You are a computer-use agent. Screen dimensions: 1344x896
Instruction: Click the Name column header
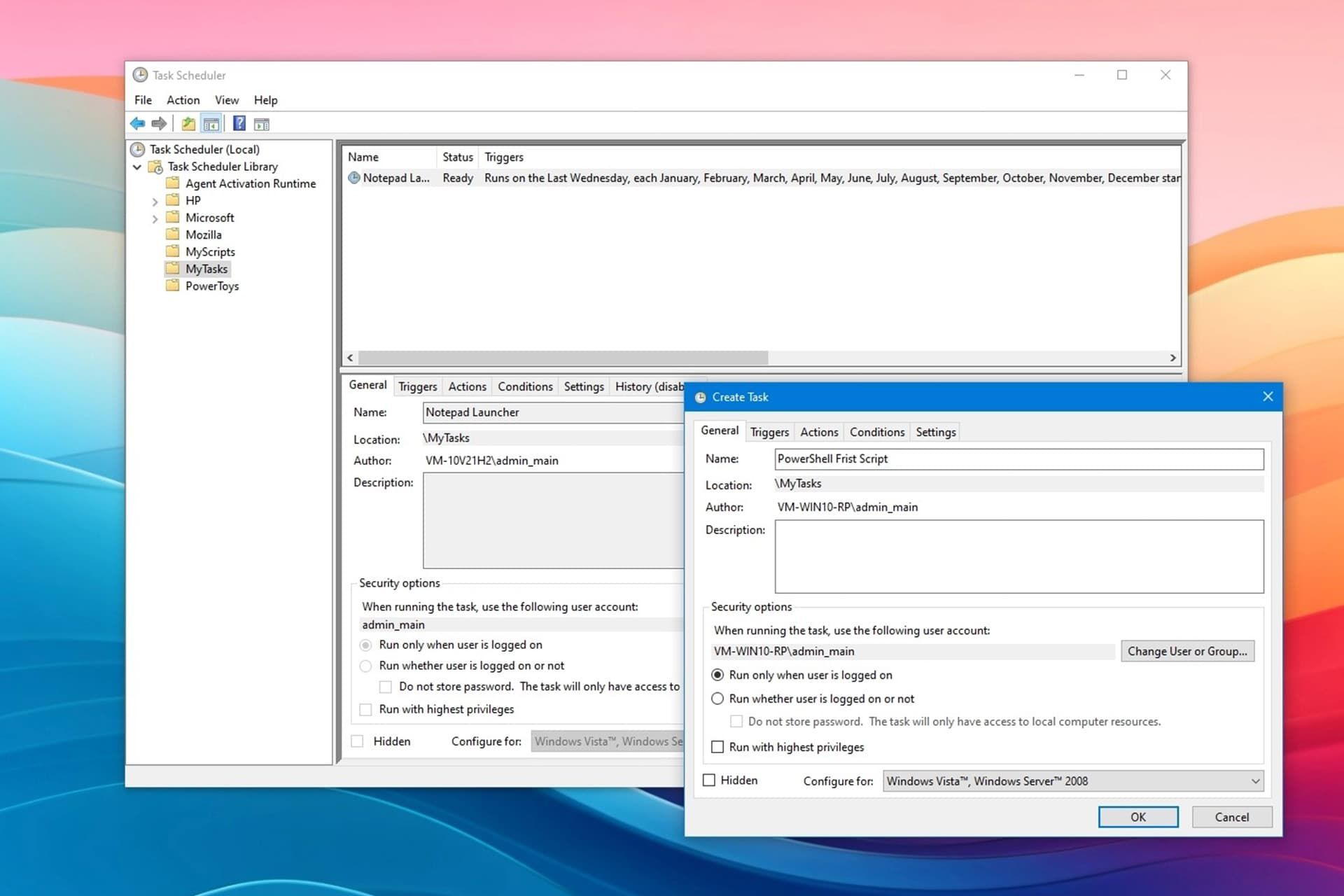[x=389, y=157]
